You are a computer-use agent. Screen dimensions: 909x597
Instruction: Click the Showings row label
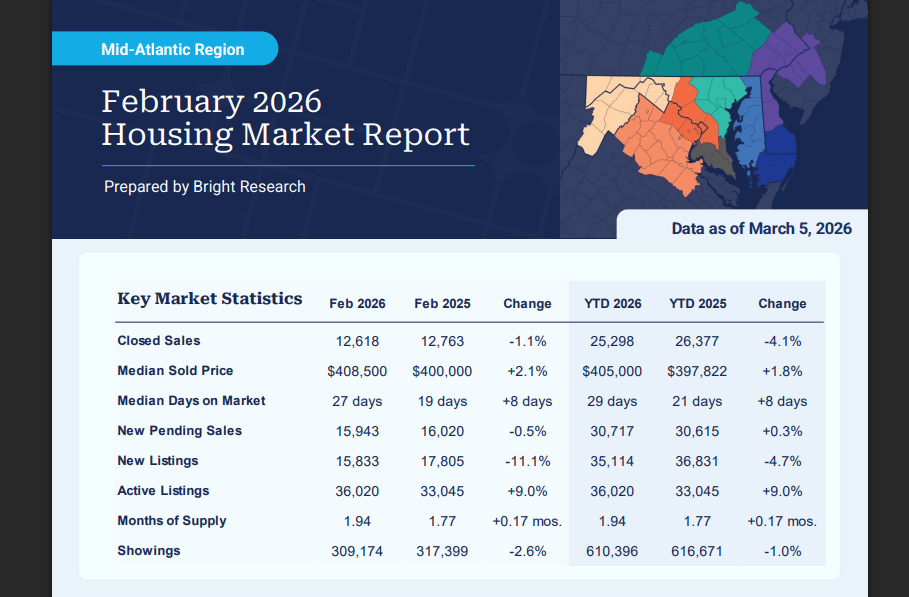tap(148, 551)
